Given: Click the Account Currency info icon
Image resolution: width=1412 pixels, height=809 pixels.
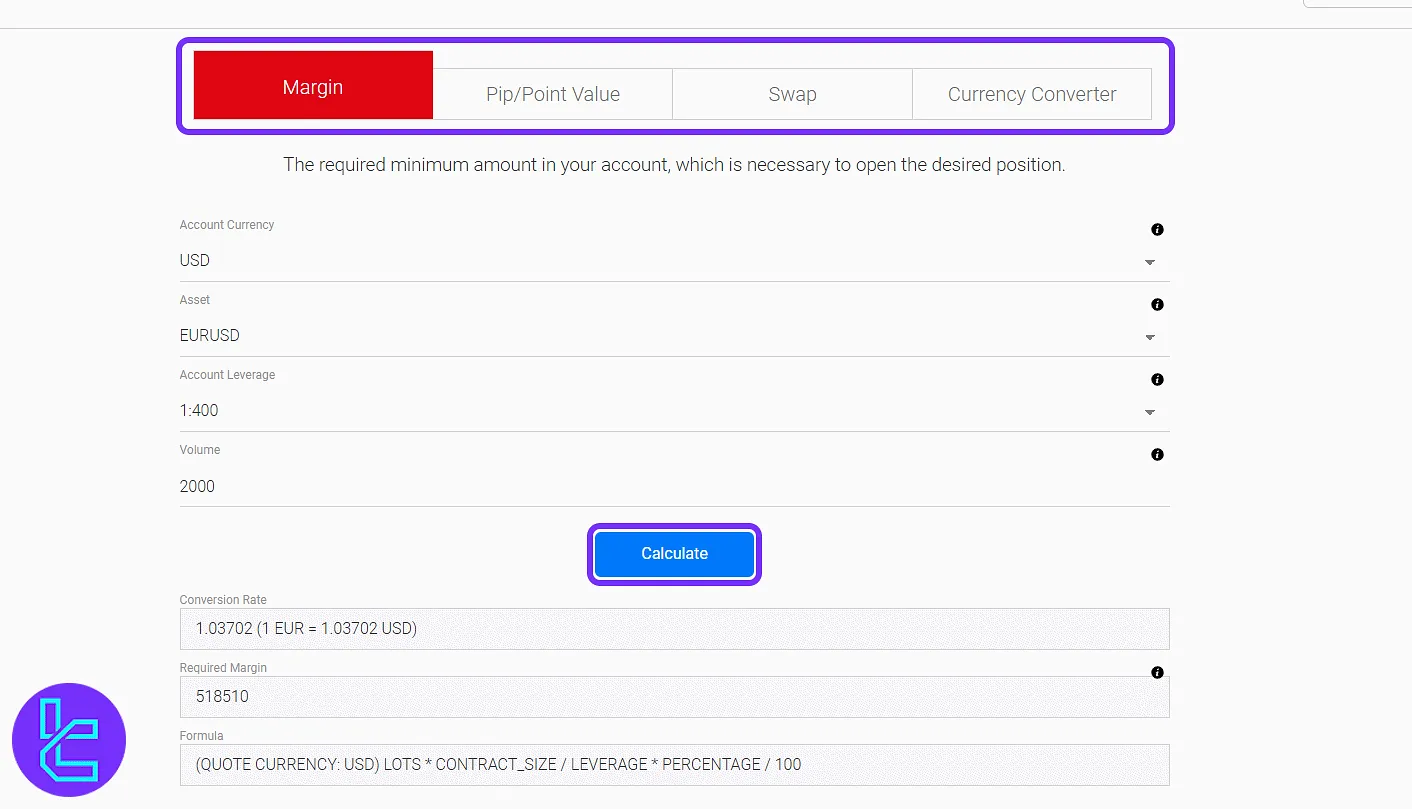Looking at the screenshot, I should [1157, 230].
